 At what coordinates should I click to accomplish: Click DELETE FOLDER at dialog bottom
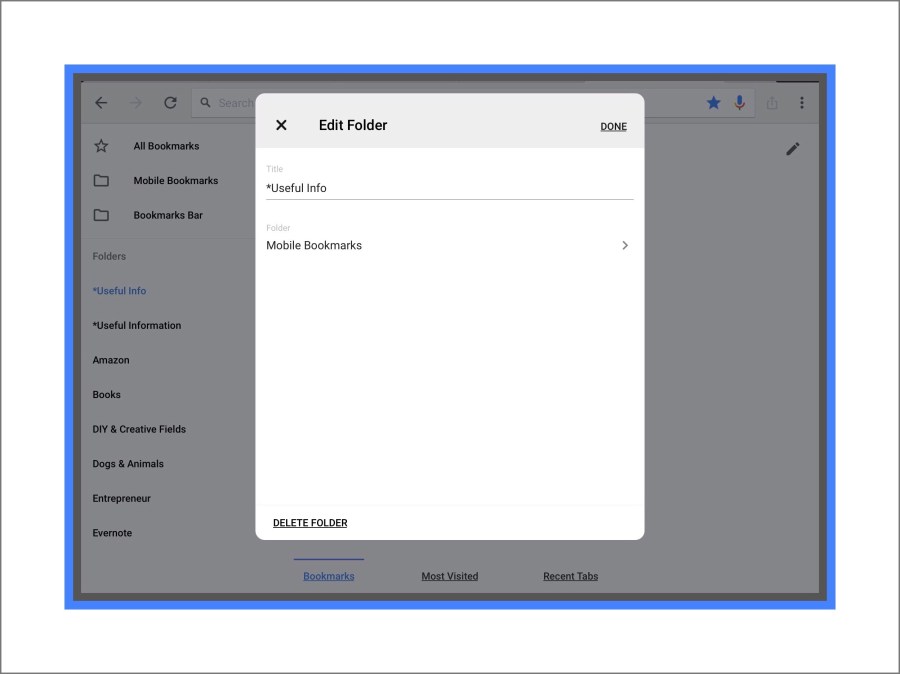(310, 523)
